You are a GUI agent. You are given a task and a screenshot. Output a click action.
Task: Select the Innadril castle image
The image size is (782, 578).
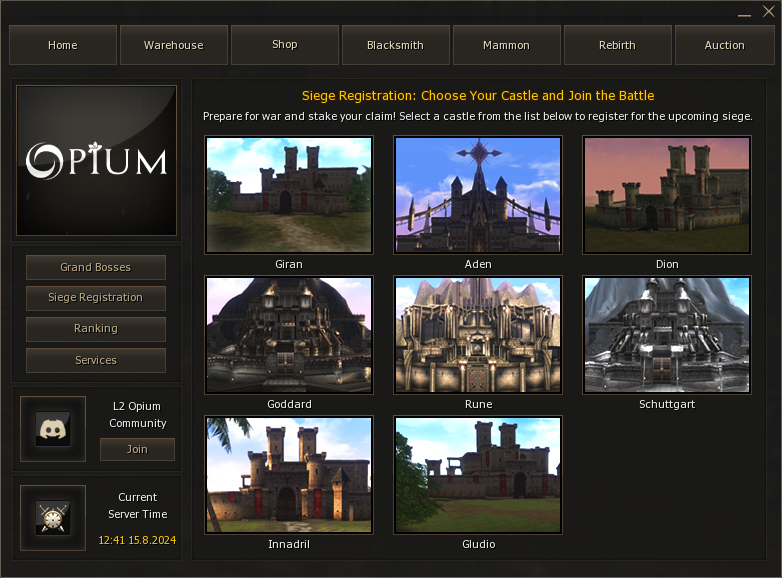tap(289, 475)
